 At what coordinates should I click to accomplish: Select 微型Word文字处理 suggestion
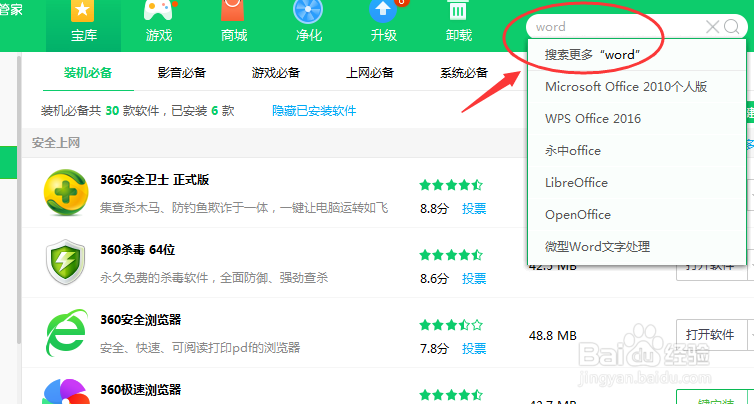pos(637,247)
